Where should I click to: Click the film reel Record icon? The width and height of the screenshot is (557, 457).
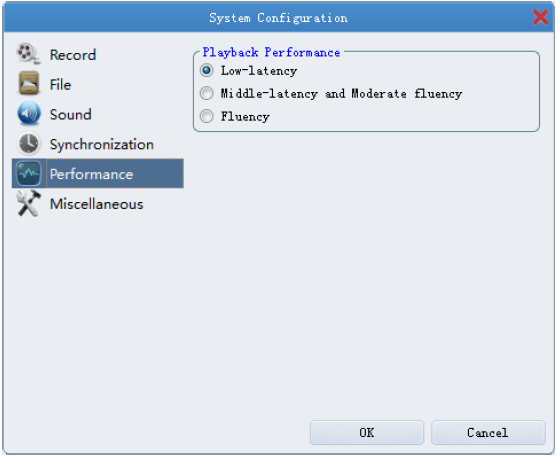(x=28, y=54)
